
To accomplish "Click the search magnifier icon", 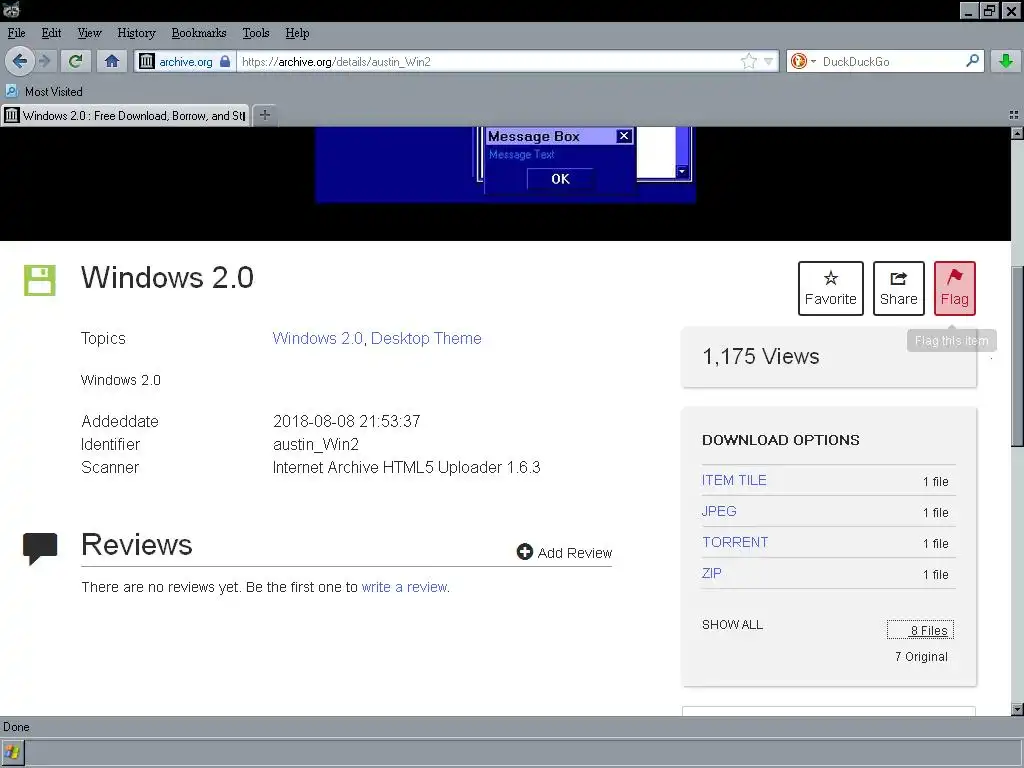I will [x=972, y=61].
